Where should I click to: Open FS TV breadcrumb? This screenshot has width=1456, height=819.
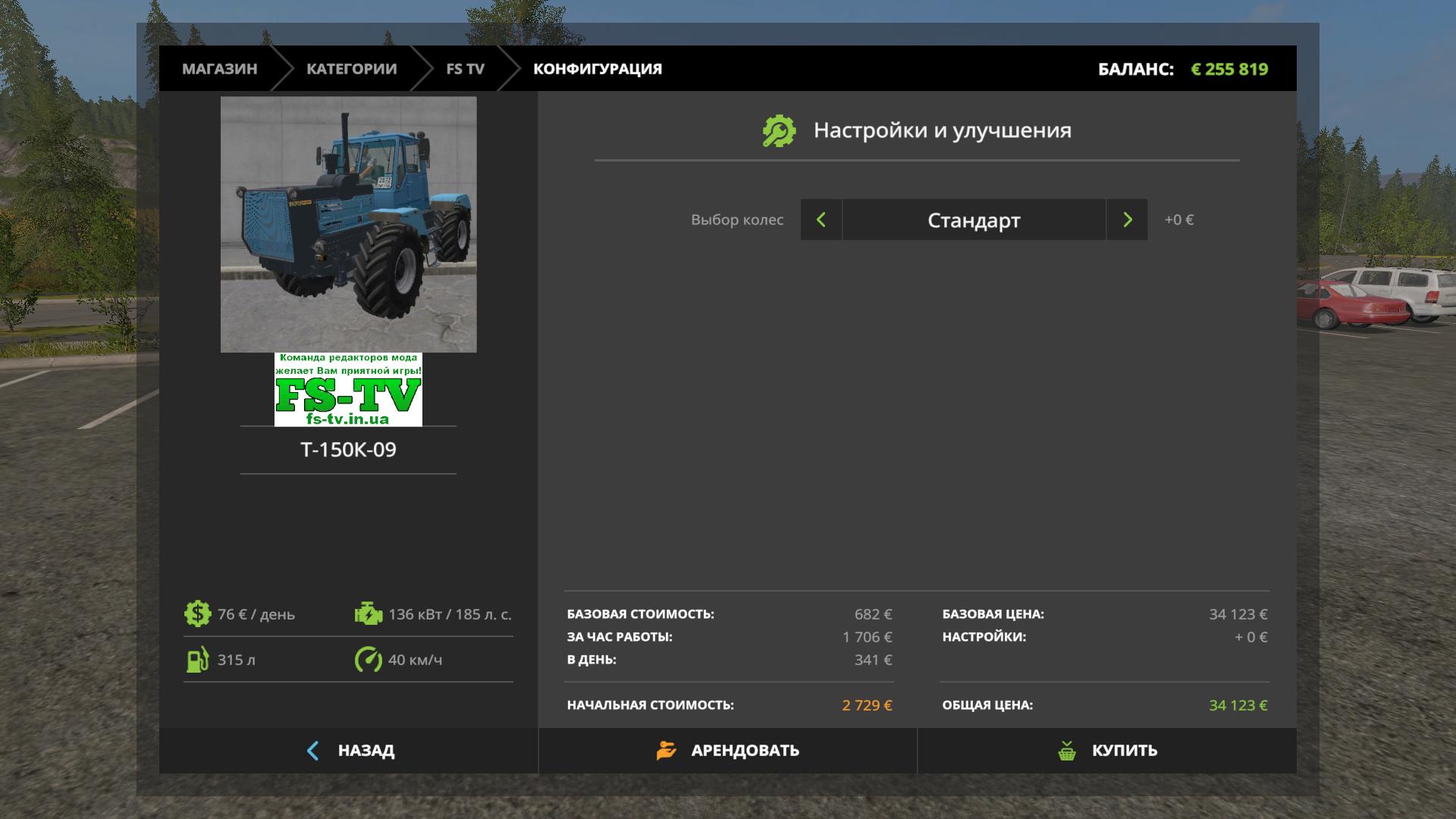(465, 69)
